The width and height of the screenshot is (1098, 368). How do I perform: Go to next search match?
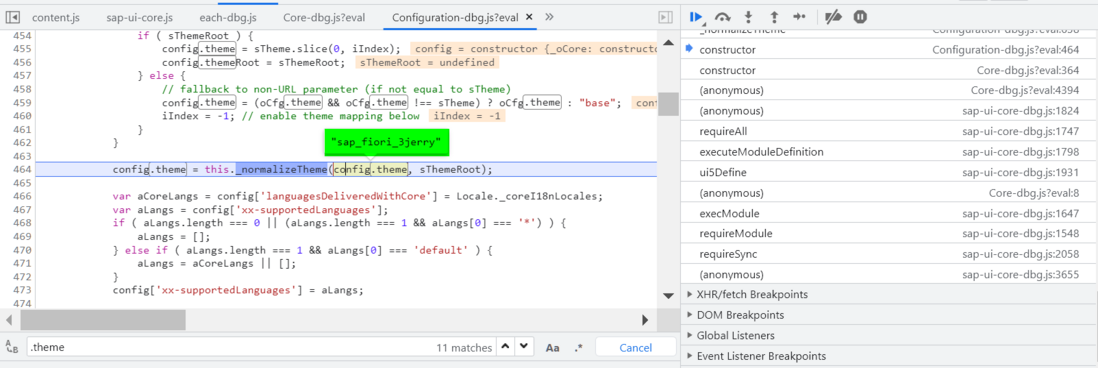pyautogui.click(x=524, y=347)
